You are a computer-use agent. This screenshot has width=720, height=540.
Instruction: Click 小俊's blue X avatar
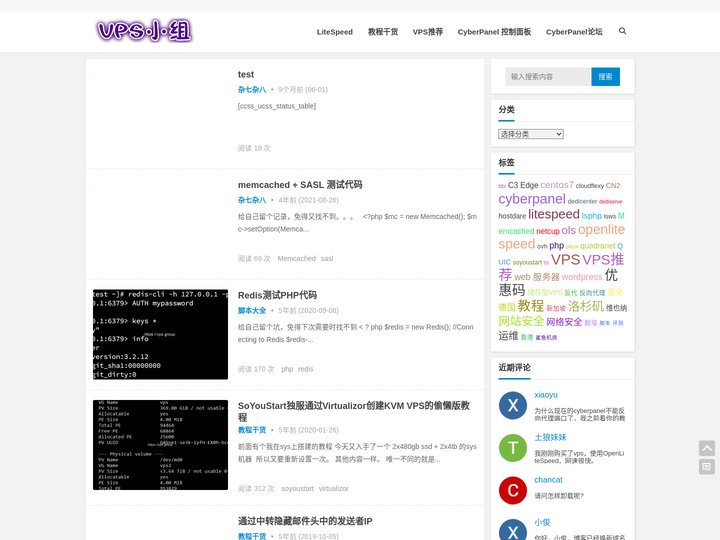[x=512, y=530]
